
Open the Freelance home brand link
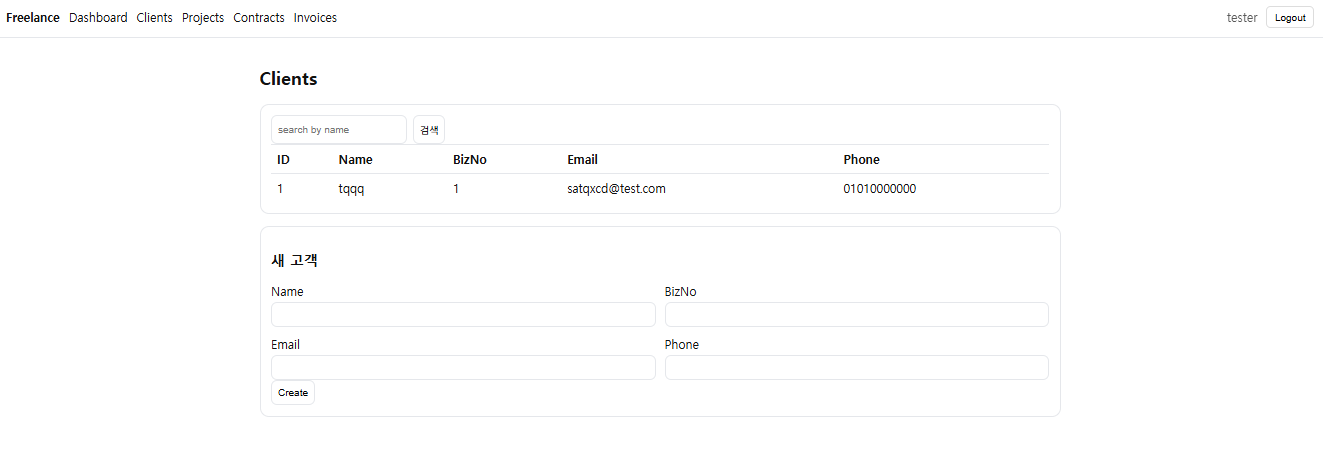[x=33, y=18]
